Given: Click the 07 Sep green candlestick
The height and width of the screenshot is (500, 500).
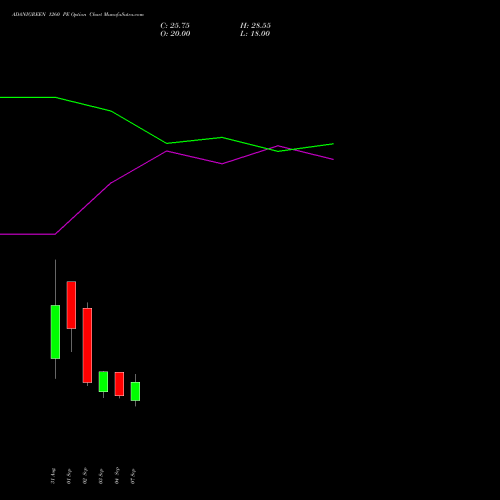Looking at the screenshot, I should click(135, 391).
